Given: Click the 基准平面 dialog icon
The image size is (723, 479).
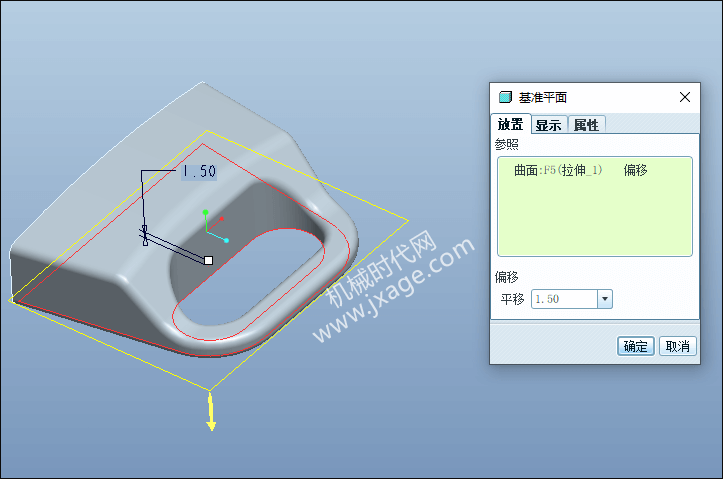Looking at the screenshot, I should pyautogui.click(x=505, y=97).
